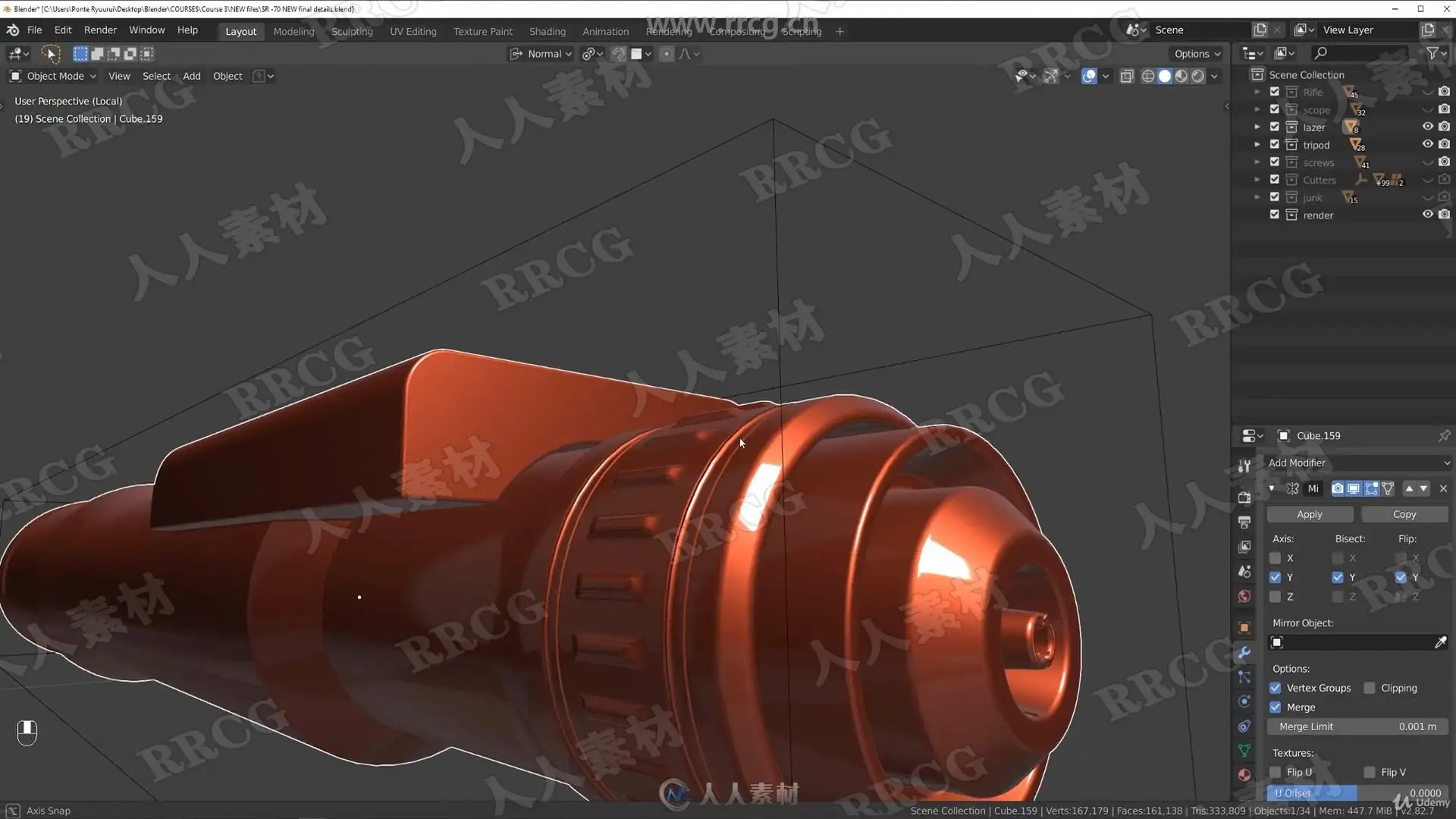
Task: Click the Copy modifier button
Action: point(1404,514)
